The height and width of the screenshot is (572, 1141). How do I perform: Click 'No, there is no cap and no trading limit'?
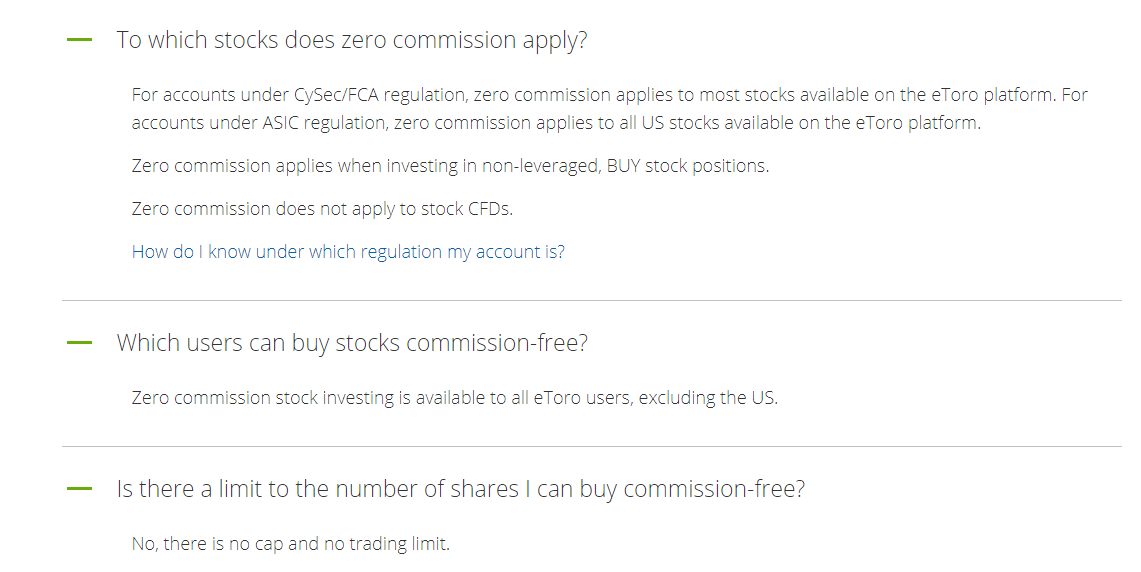(x=290, y=544)
